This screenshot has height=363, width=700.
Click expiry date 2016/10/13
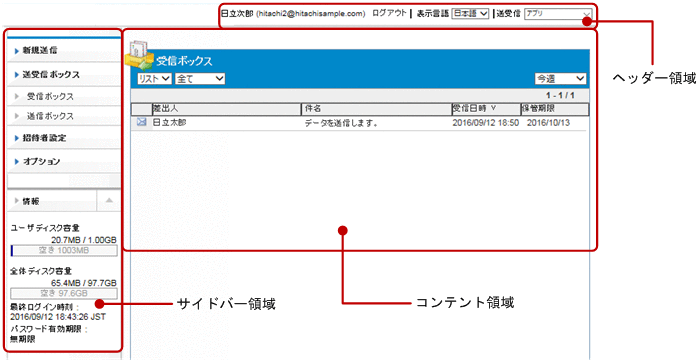(x=548, y=123)
